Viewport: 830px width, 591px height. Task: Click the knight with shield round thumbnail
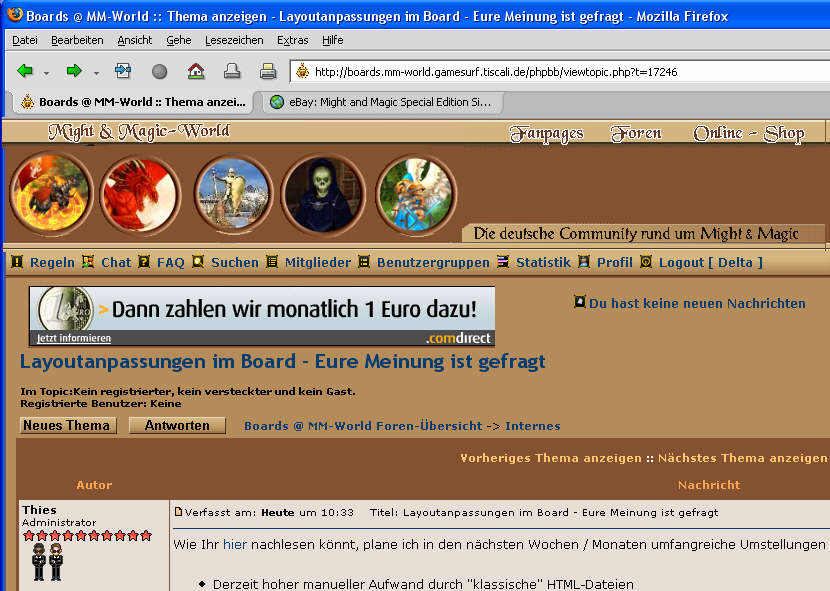coord(233,194)
